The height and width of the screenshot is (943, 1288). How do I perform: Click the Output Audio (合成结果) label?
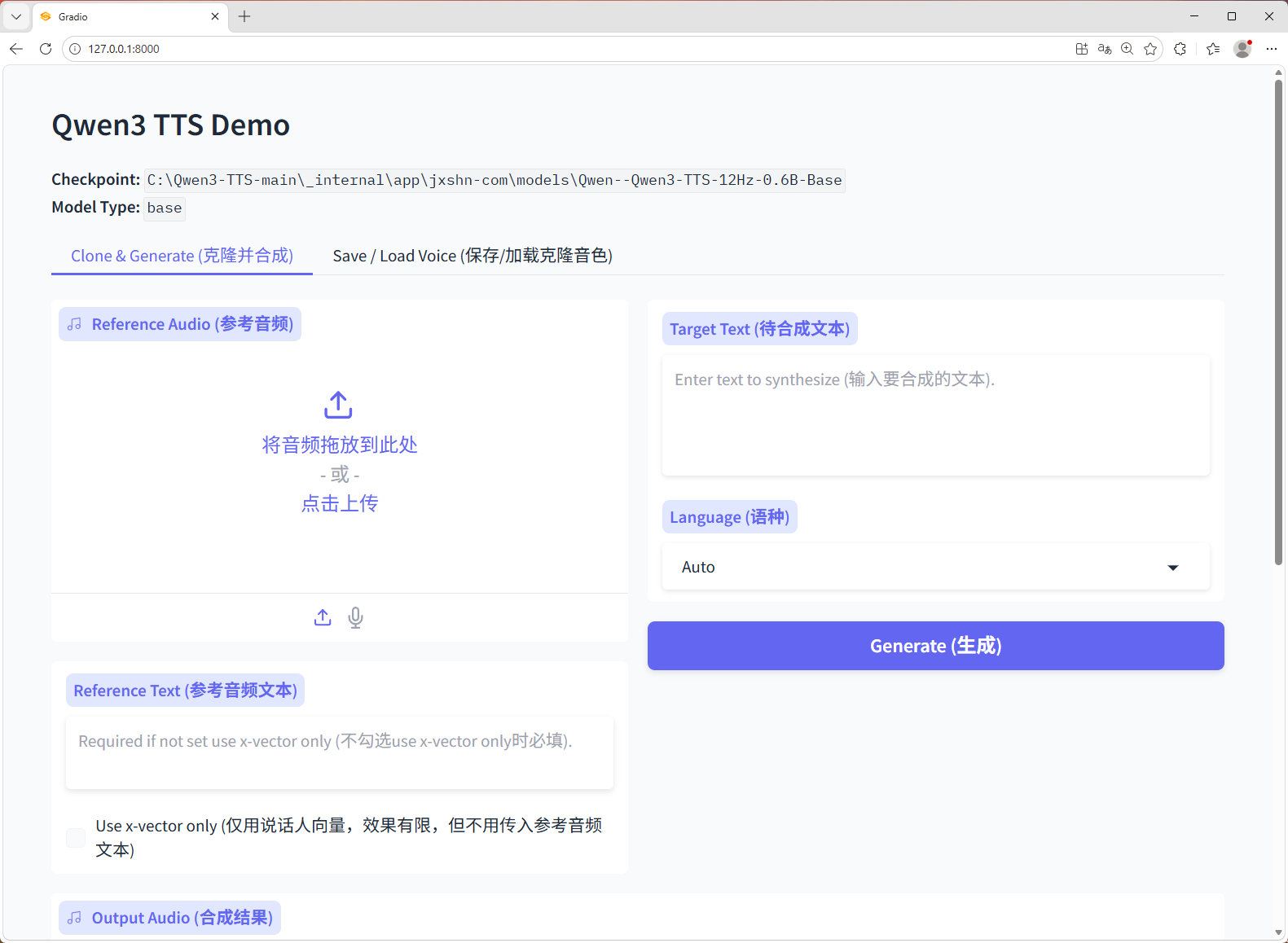coord(169,918)
